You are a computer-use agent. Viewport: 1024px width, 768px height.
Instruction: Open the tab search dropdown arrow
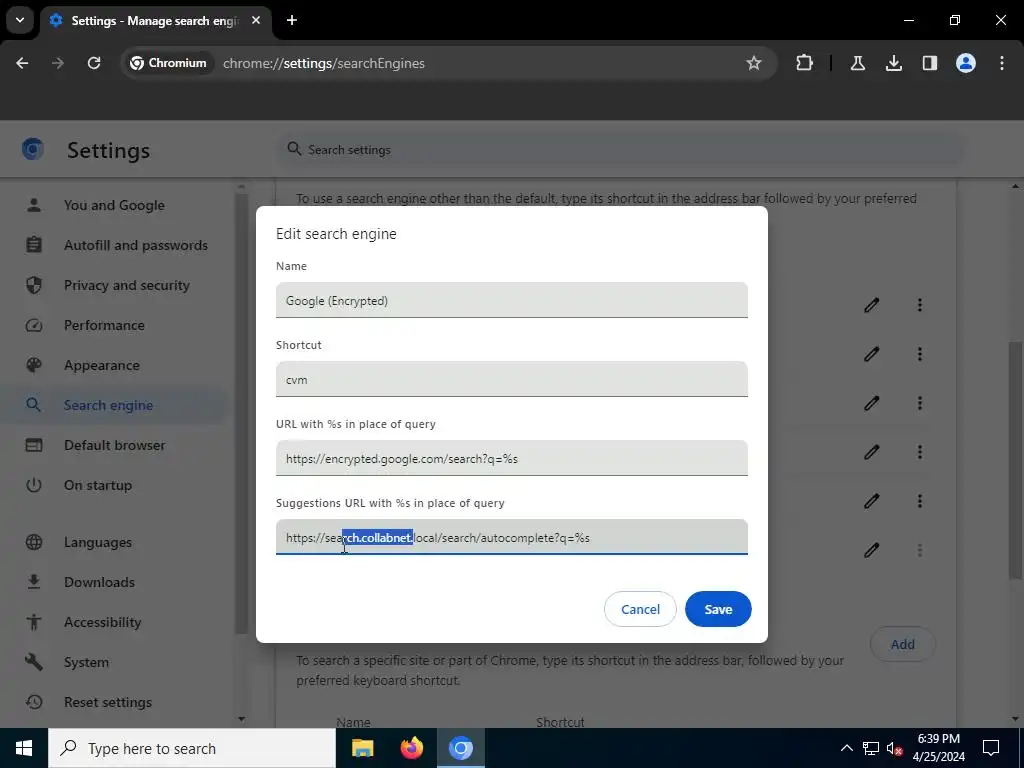[x=20, y=20]
